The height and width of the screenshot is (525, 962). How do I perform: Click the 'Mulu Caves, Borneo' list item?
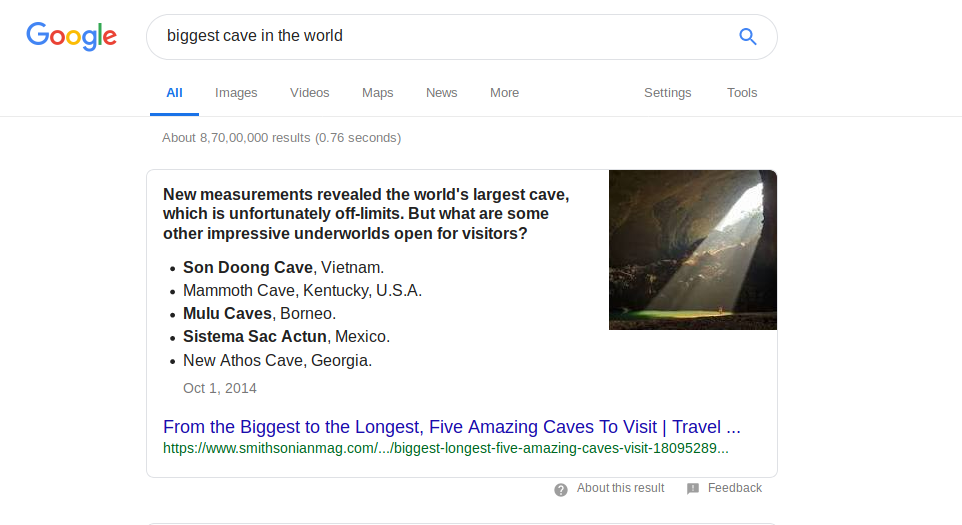(260, 314)
